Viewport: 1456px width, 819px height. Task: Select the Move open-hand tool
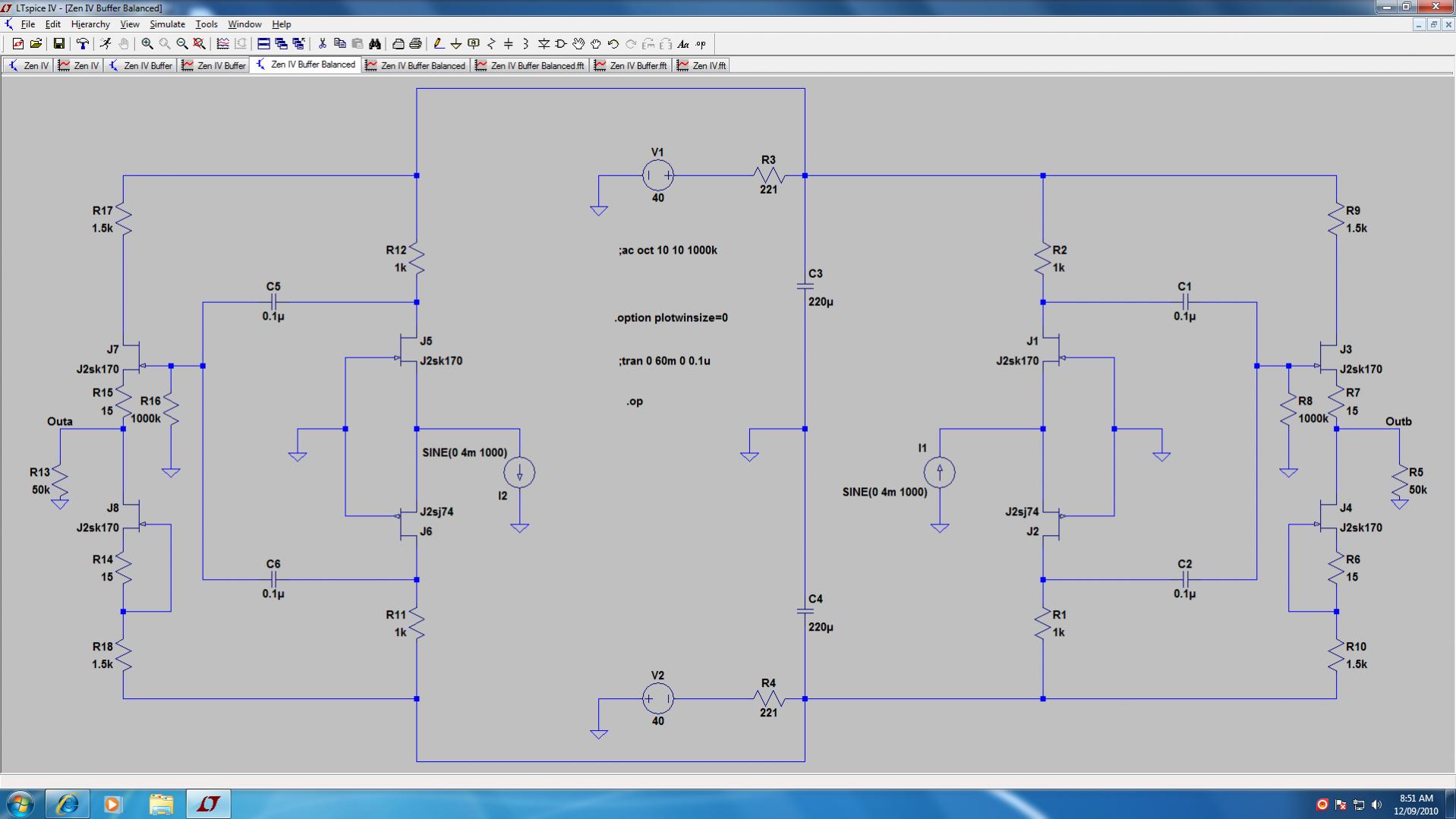[578, 44]
